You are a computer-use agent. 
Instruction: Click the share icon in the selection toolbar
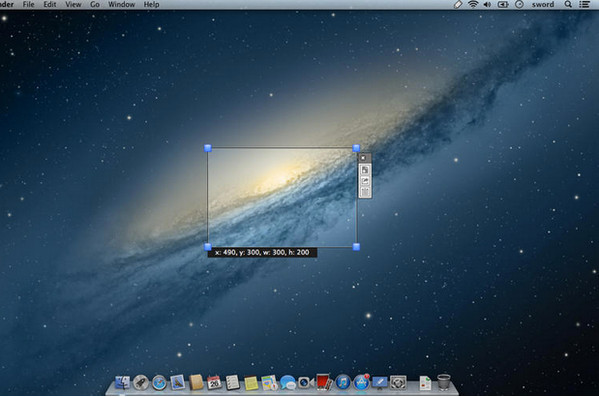365,181
